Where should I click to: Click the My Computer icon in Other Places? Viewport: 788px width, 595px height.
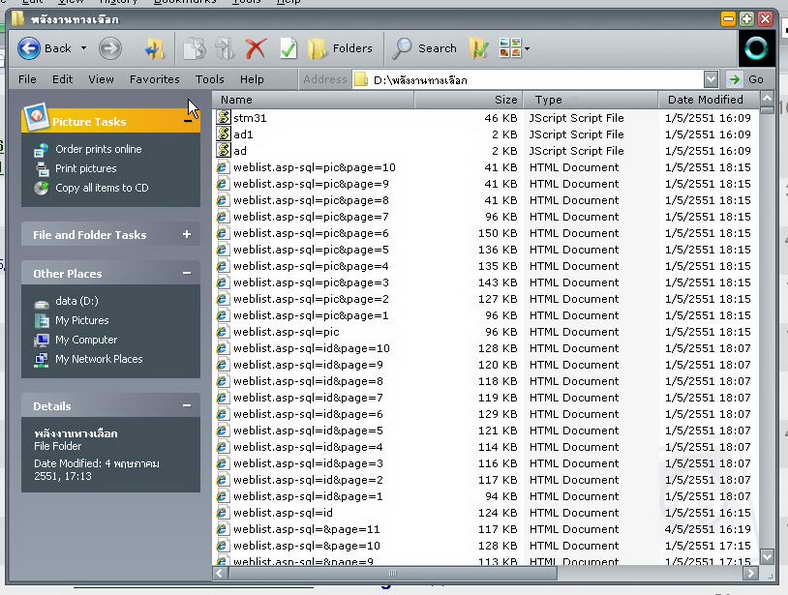[42, 340]
